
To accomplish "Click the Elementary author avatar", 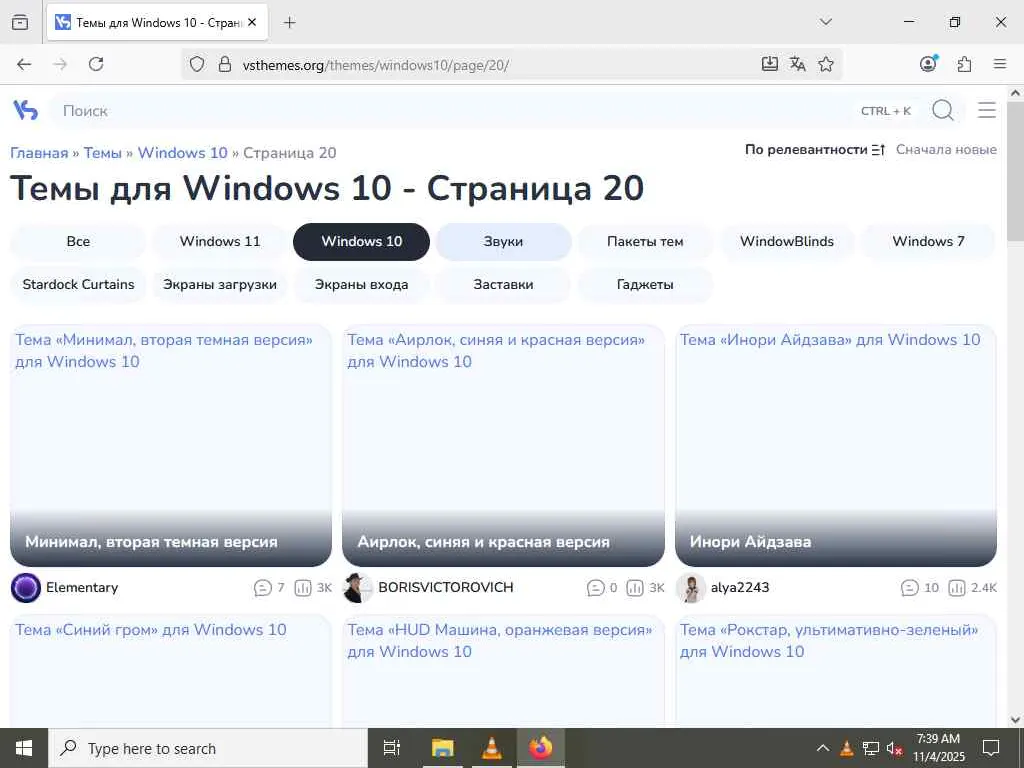I will tap(26, 588).
